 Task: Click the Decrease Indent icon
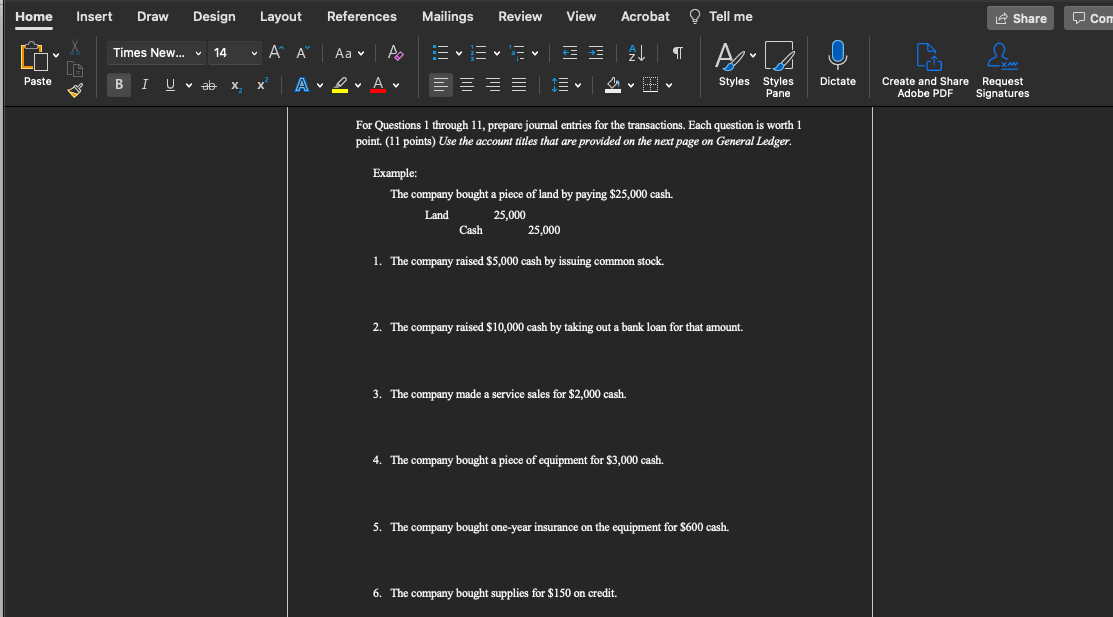coord(570,52)
